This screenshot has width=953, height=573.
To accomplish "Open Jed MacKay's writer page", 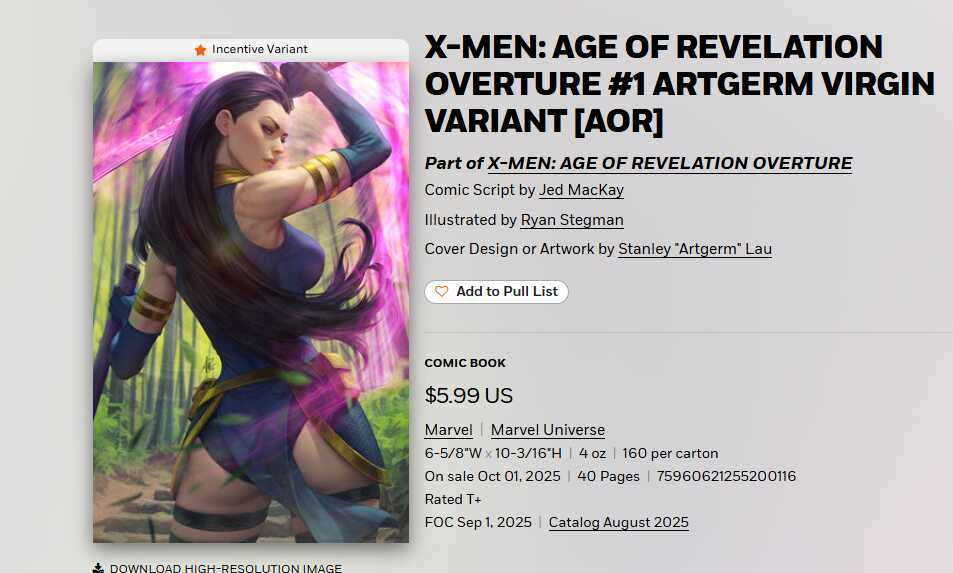I will (x=581, y=190).
